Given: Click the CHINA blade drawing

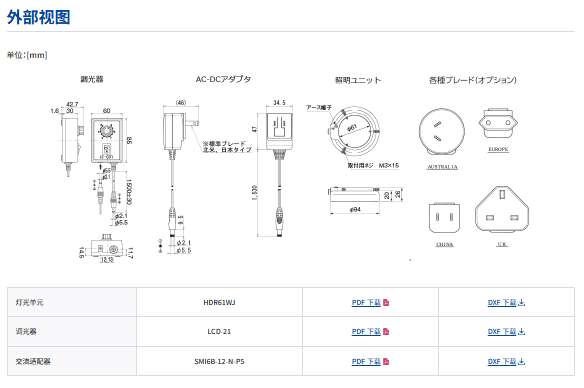Looking at the screenshot, I should point(444,218).
